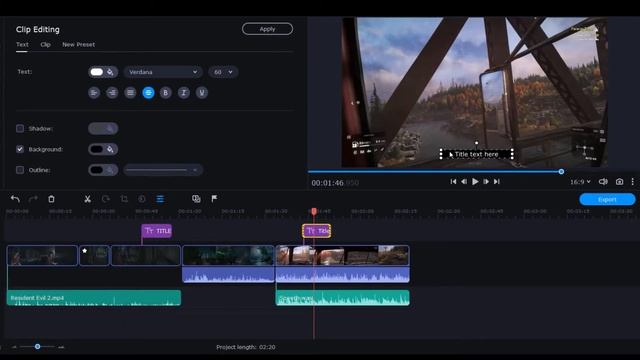Open the outline thickness dropdown
Viewport: 640px width, 360px height.
[x=163, y=170]
